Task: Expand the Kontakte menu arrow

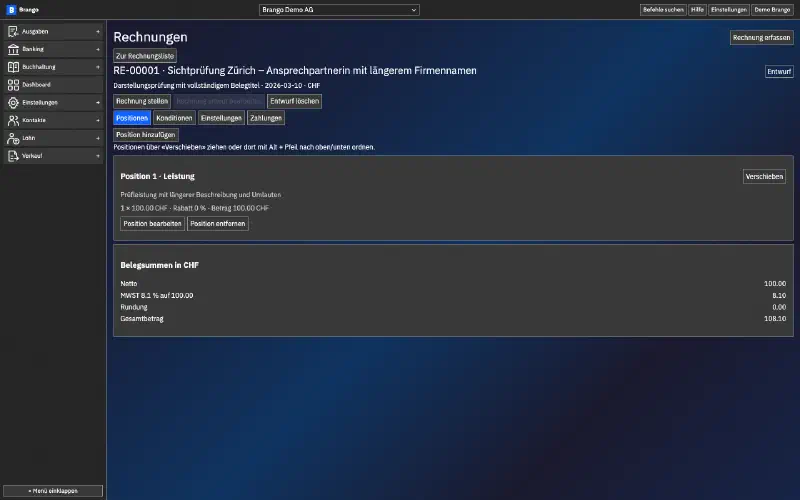Action: tap(97, 120)
